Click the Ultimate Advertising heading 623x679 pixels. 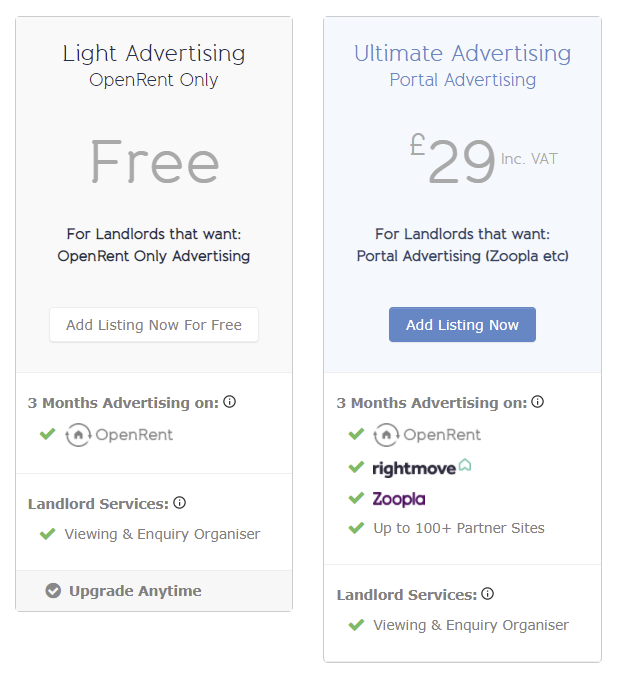coord(462,54)
